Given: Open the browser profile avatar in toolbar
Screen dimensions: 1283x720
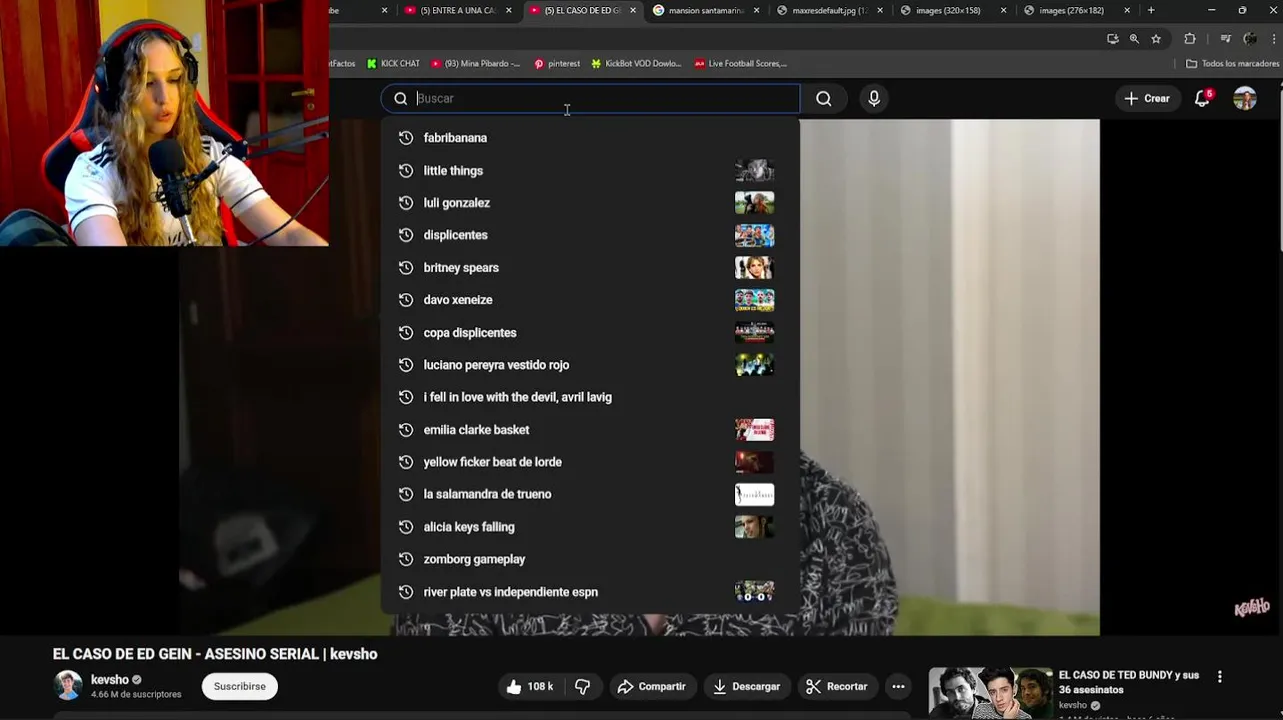Looking at the screenshot, I should coord(1250,39).
